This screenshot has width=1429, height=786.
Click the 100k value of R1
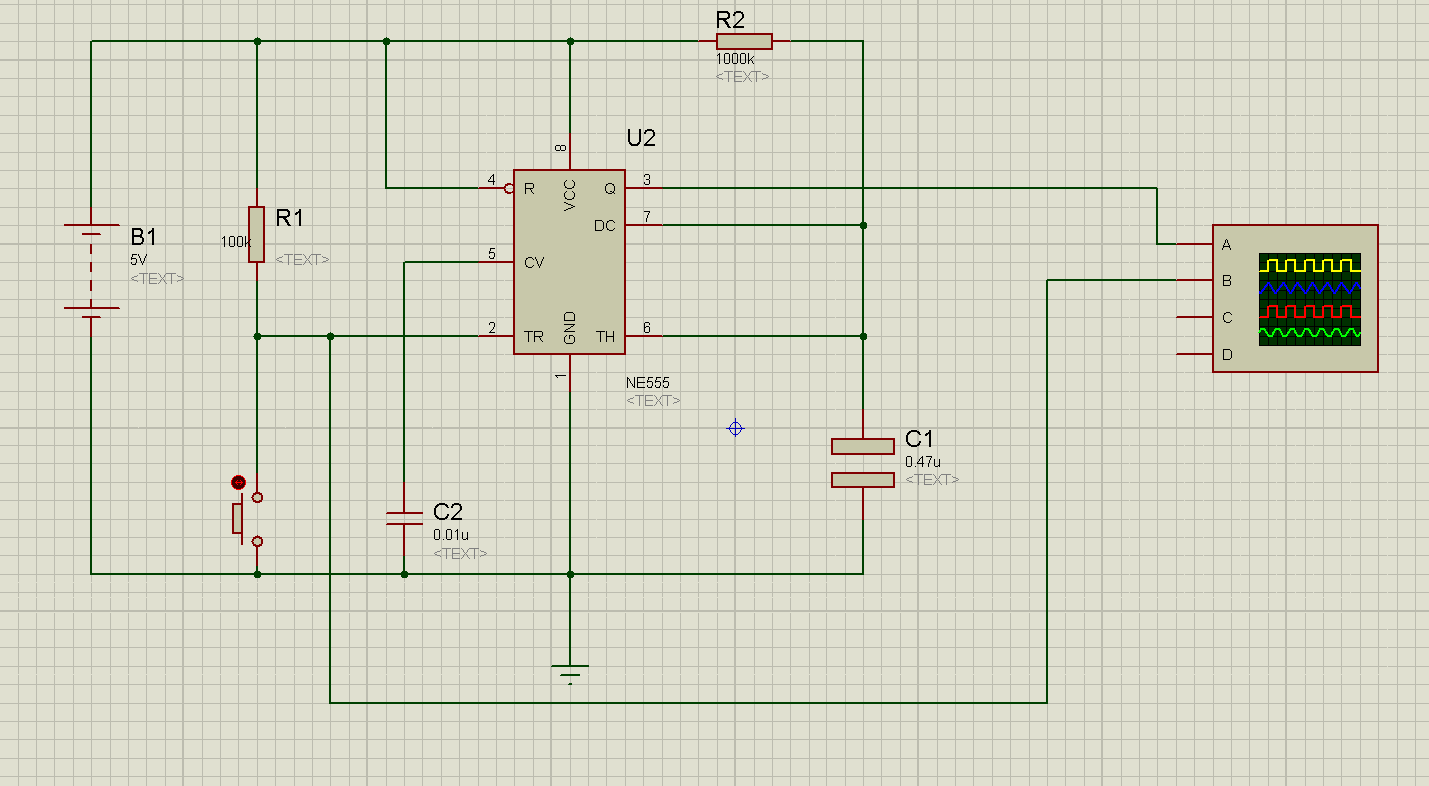[x=236, y=242]
